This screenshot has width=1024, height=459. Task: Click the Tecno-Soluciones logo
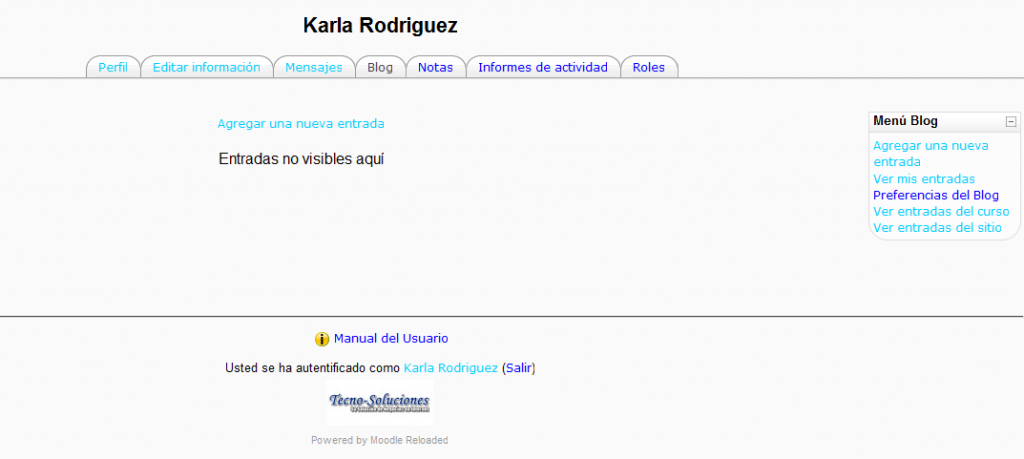379,403
